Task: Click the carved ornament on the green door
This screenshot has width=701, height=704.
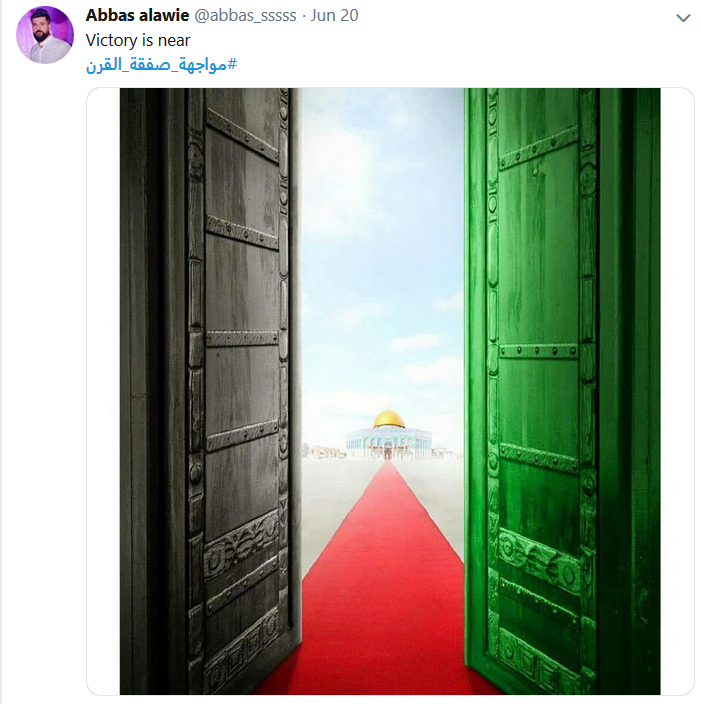Action: (539, 561)
